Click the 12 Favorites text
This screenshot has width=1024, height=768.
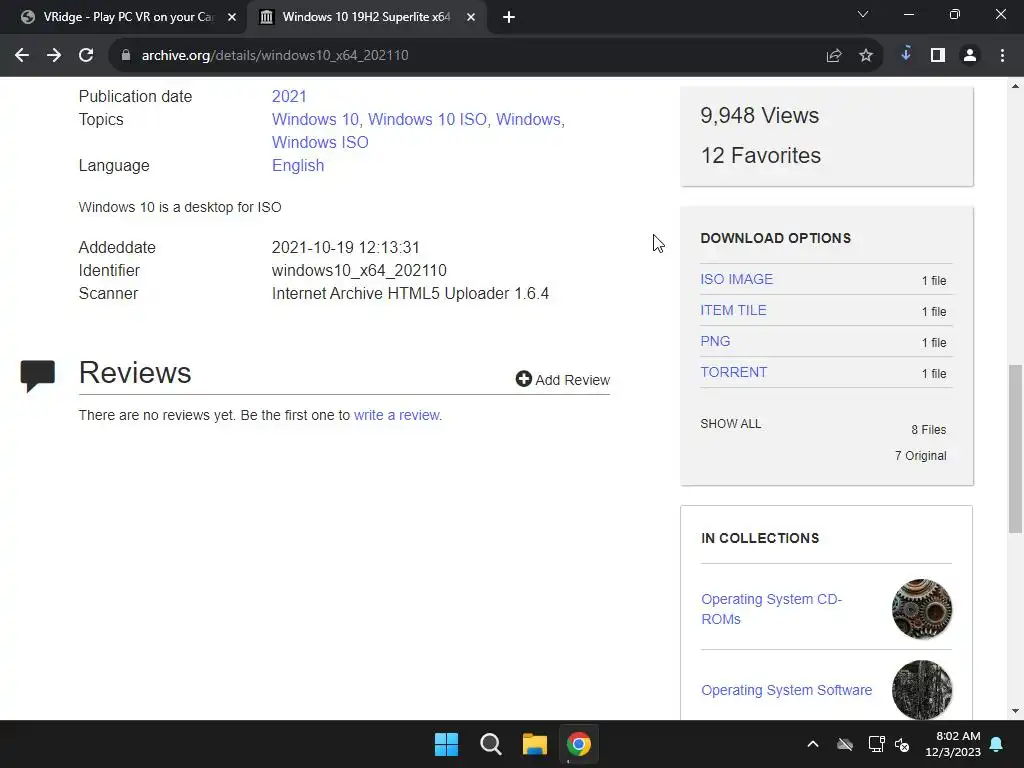761,155
